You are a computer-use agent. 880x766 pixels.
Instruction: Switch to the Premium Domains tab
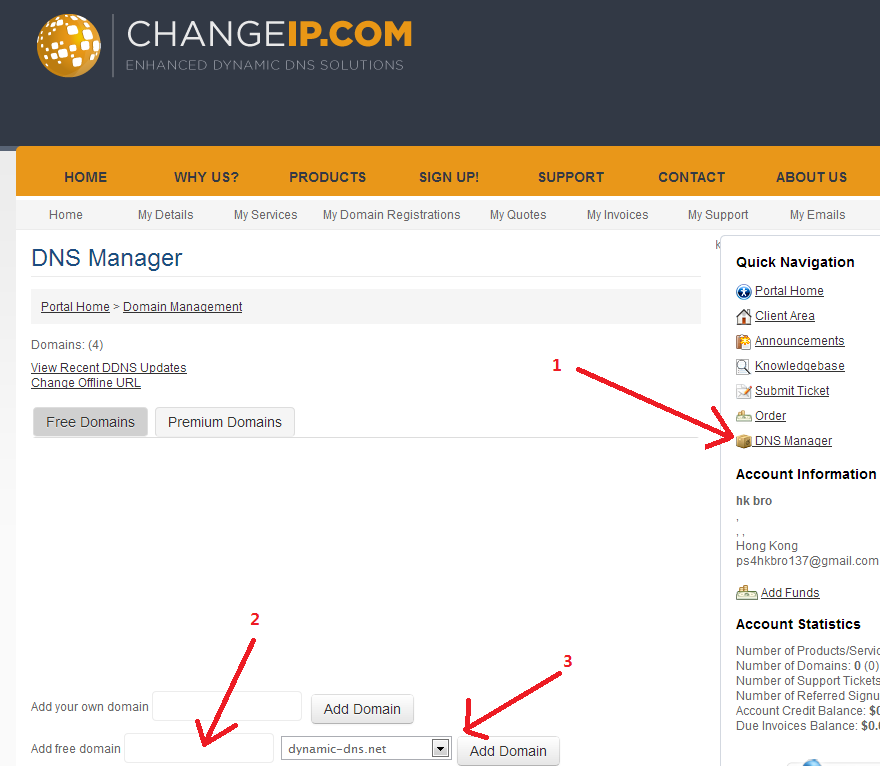225,422
